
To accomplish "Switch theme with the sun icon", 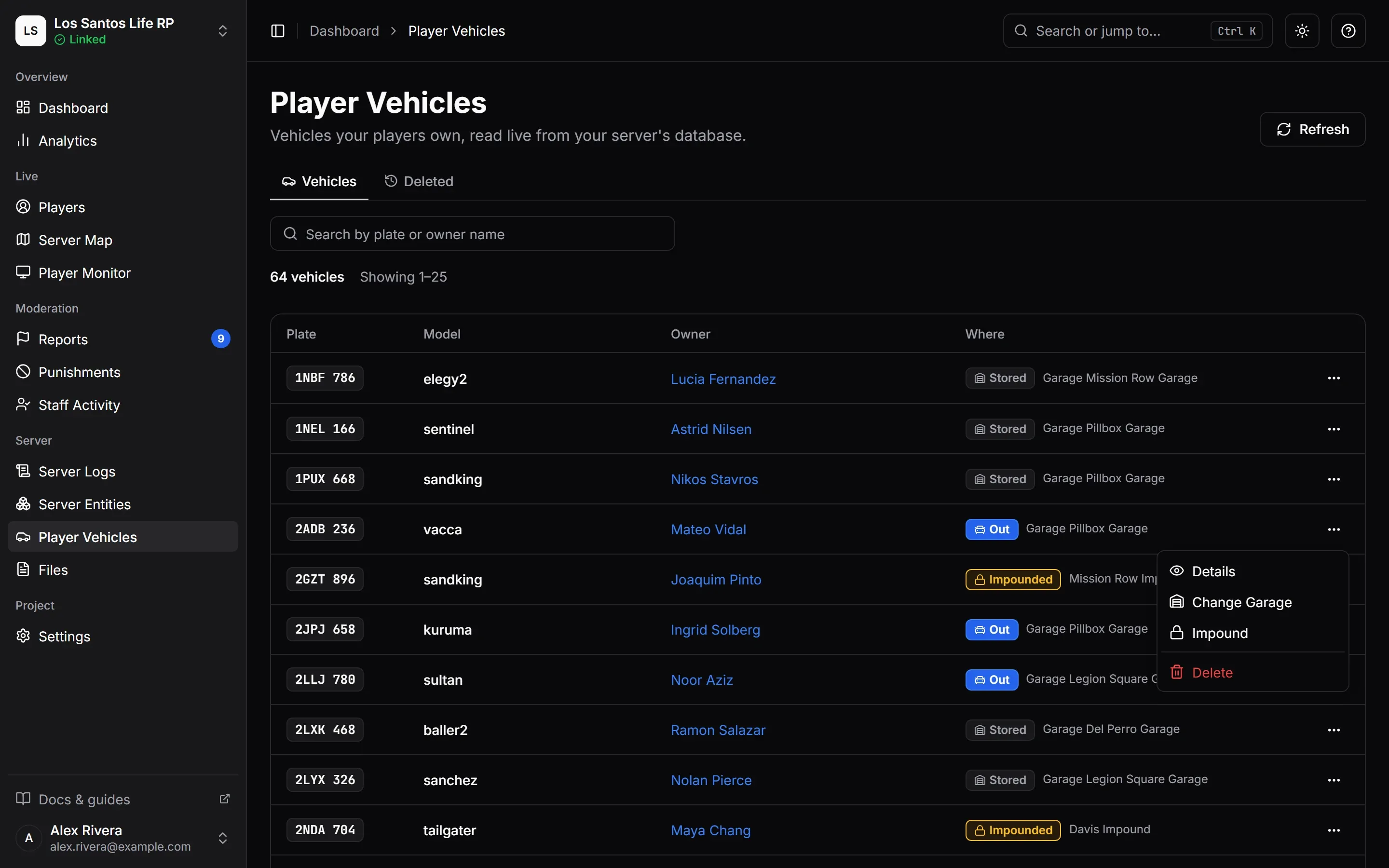I will pyautogui.click(x=1302, y=31).
